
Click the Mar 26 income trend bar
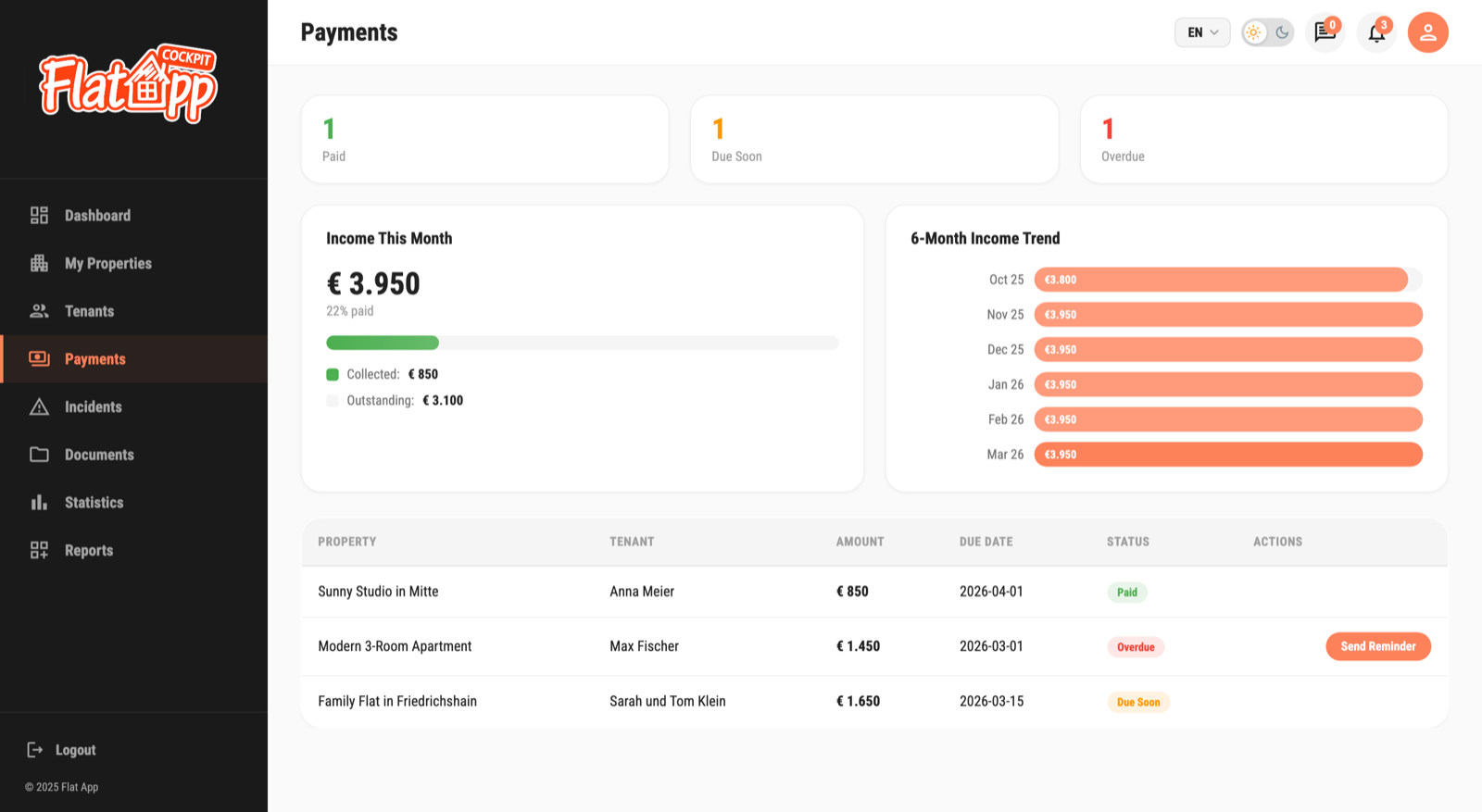pyautogui.click(x=1228, y=455)
